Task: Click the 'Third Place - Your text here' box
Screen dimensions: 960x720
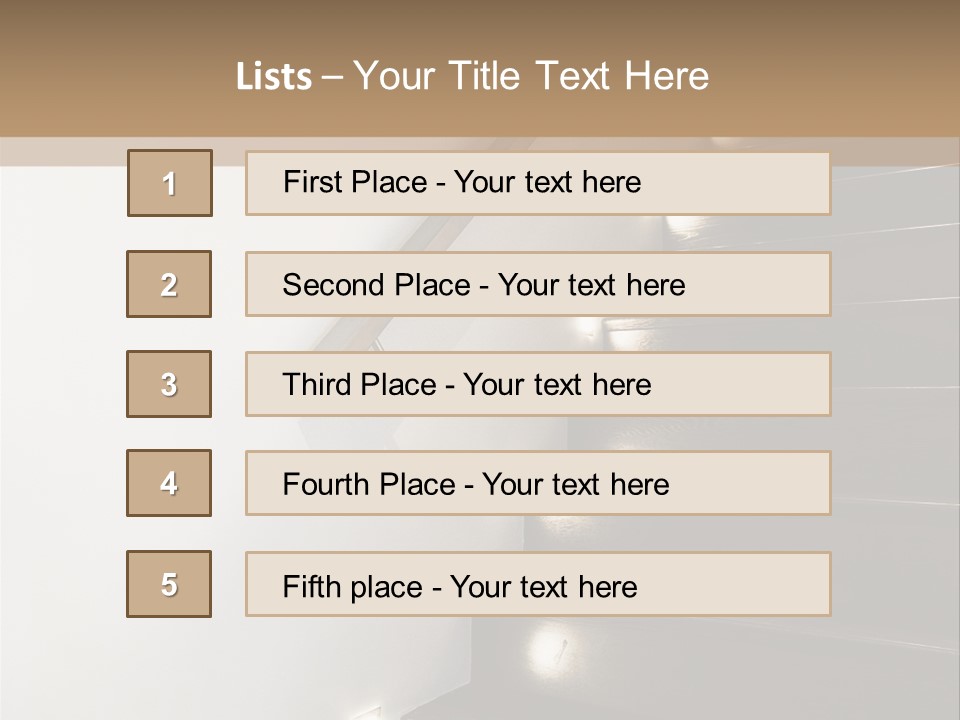Action: pos(538,384)
